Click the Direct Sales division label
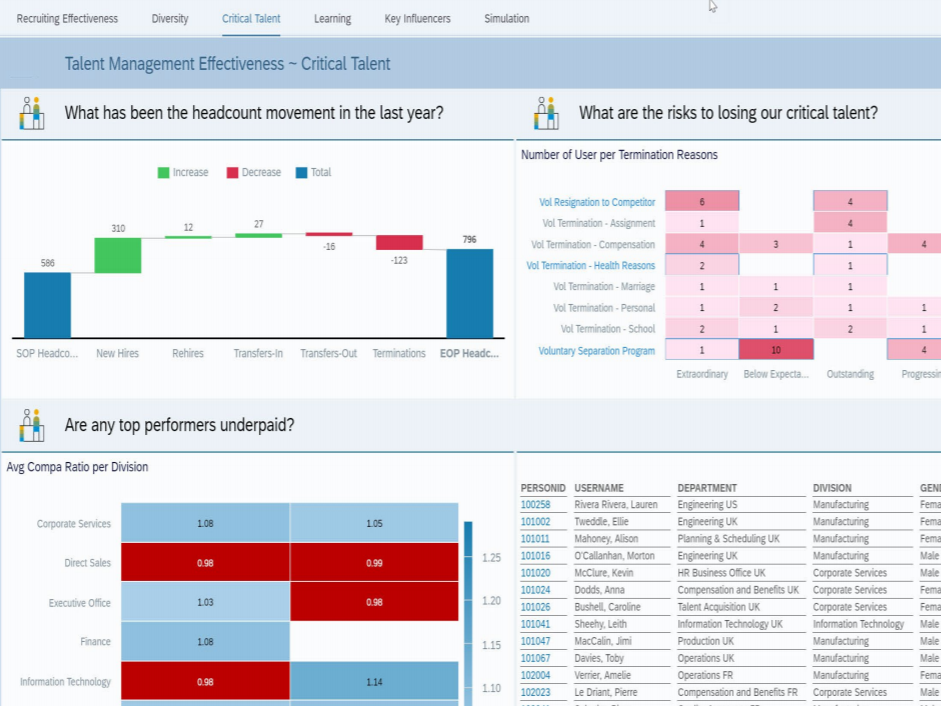Image resolution: width=941 pixels, height=706 pixels. 88,563
